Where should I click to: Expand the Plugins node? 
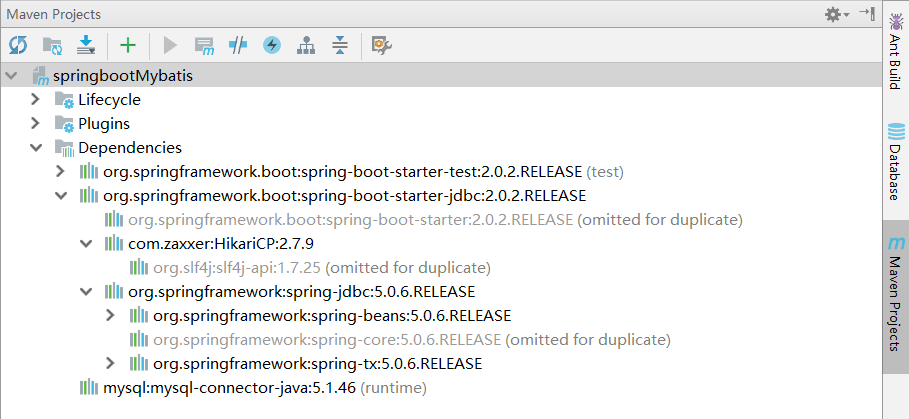pyautogui.click(x=36, y=123)
